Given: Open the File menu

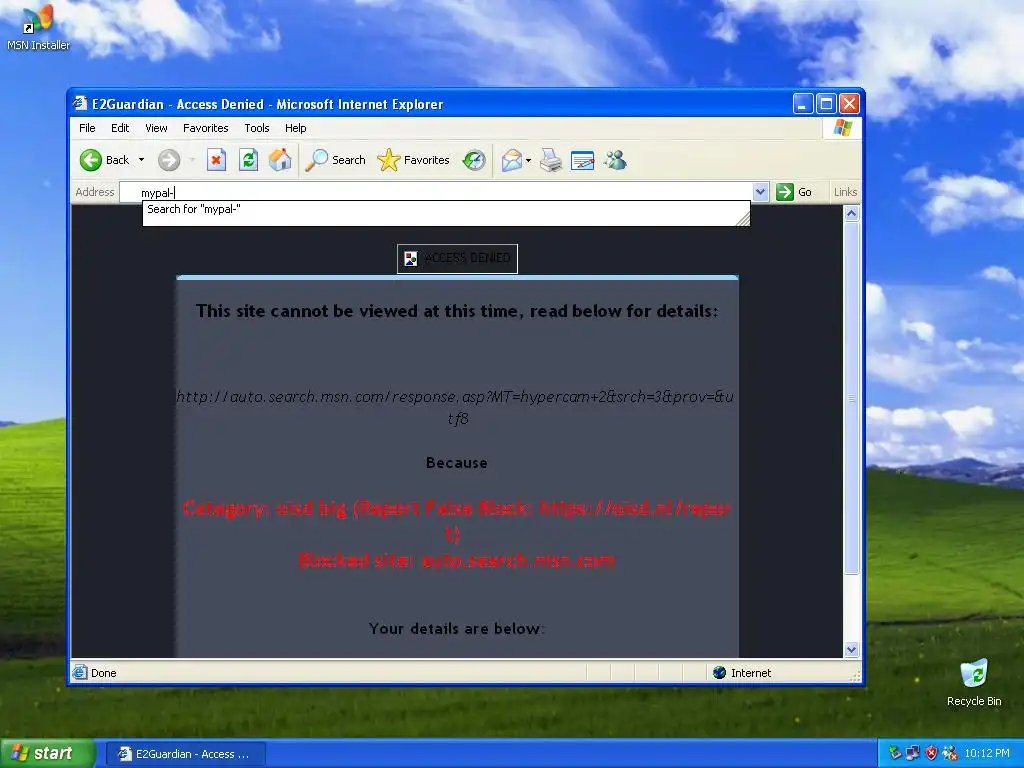Looking at the screenshot, I should tap(87, 128).
